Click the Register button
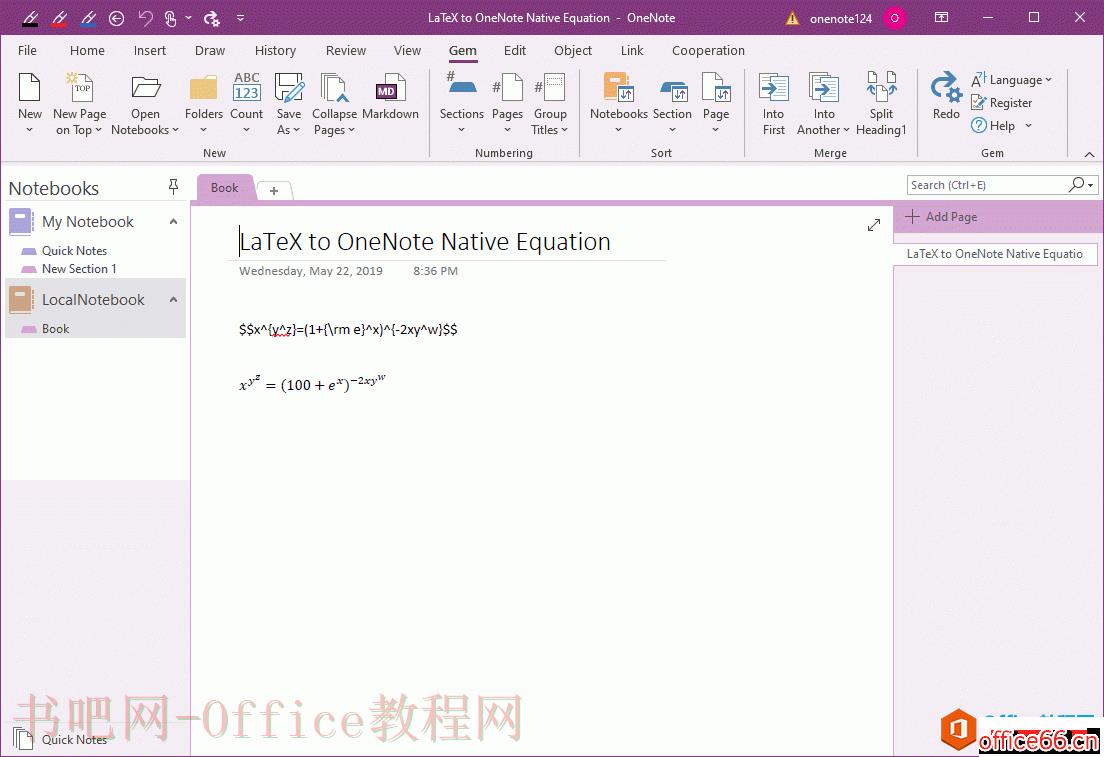This screenshot has height=757, width=1104. (x=1001, y=103)
